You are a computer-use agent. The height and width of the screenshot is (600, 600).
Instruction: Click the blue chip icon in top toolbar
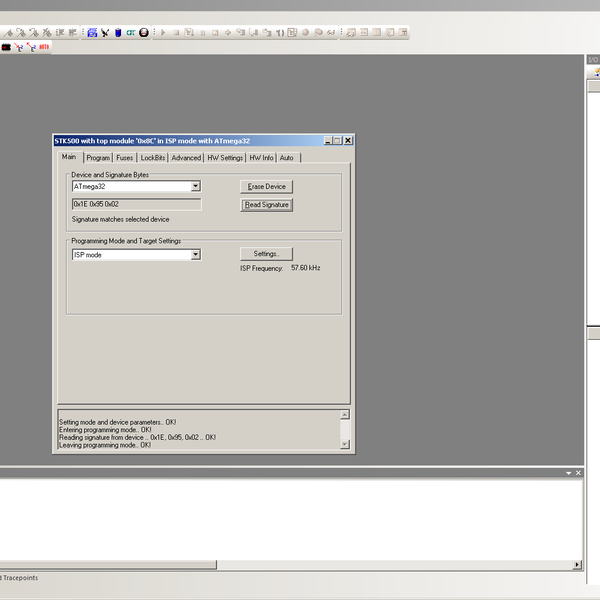click(118, 32)
